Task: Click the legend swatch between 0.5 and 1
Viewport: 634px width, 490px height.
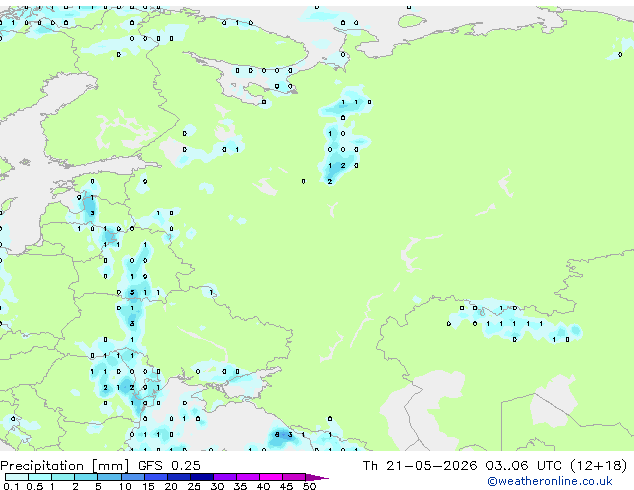Action: (40, 477)
